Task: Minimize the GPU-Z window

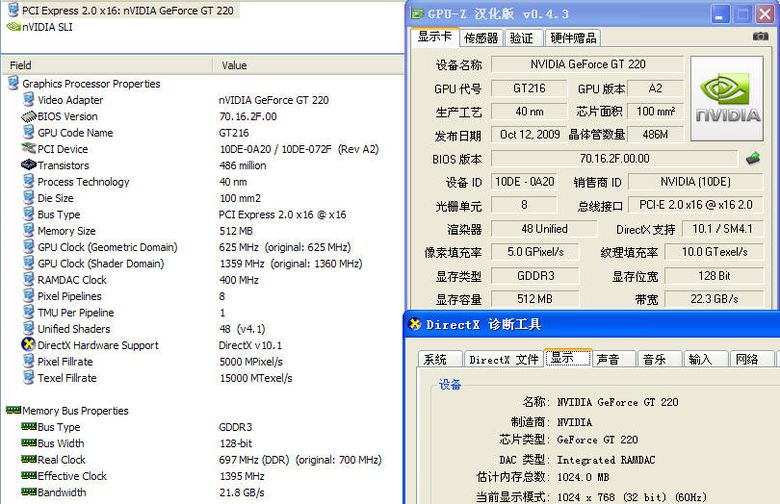Action: click(x=720, y=14)
